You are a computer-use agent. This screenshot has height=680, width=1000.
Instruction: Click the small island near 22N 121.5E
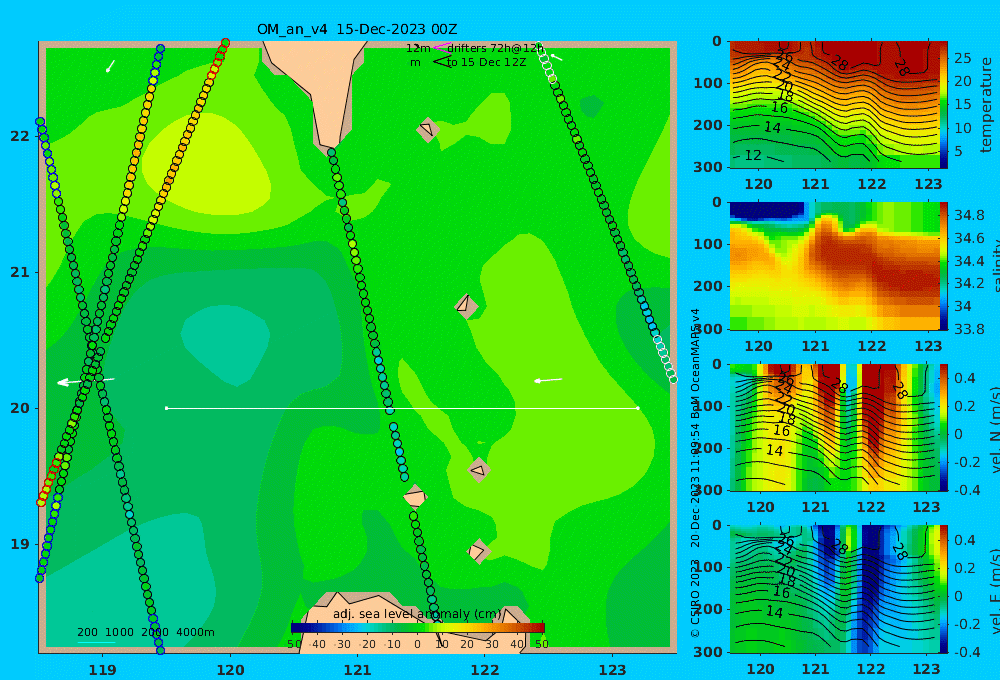click(427, 129)
